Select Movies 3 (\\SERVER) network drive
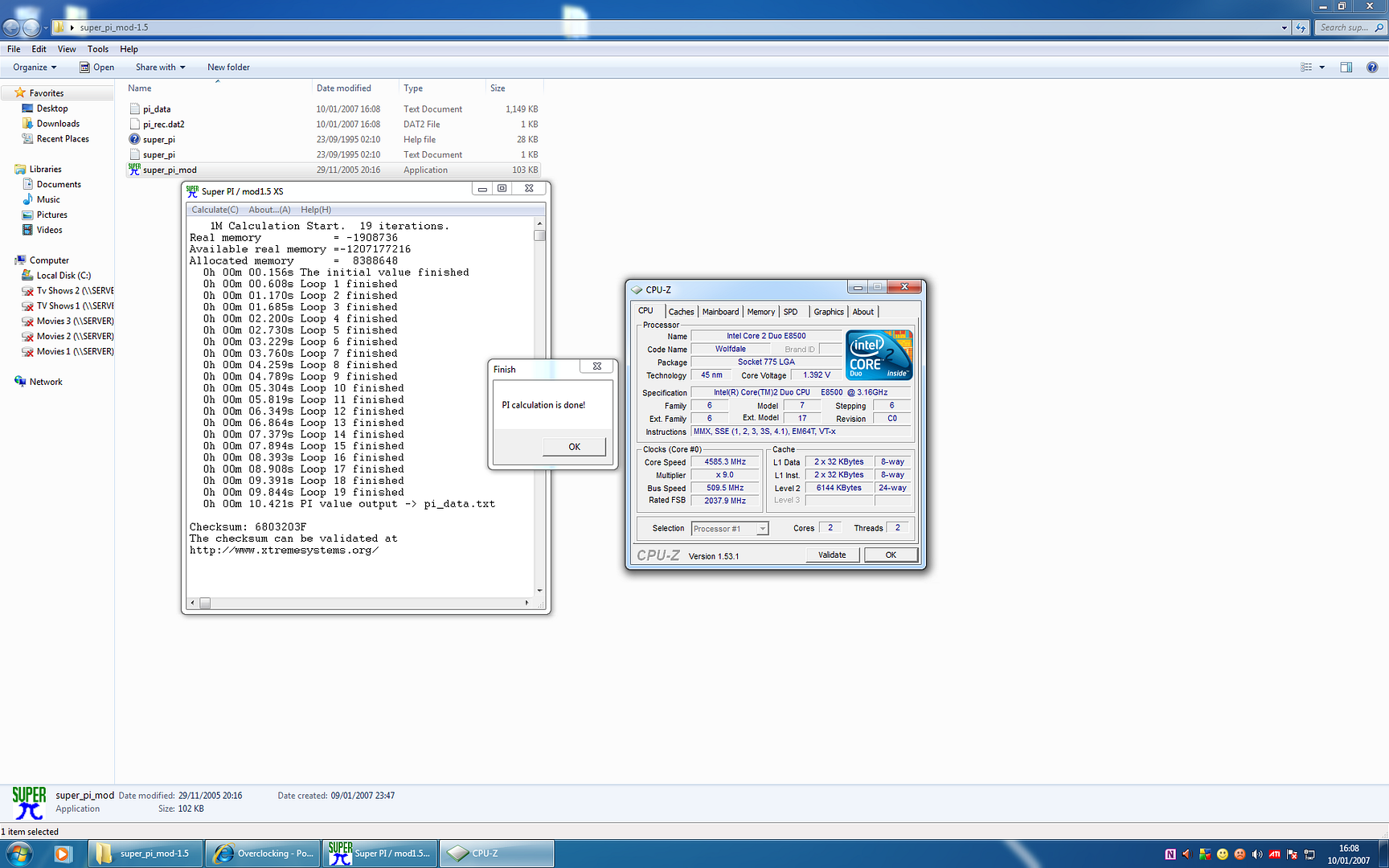Screen dimensions: 1389x868 tap(68, 321)
